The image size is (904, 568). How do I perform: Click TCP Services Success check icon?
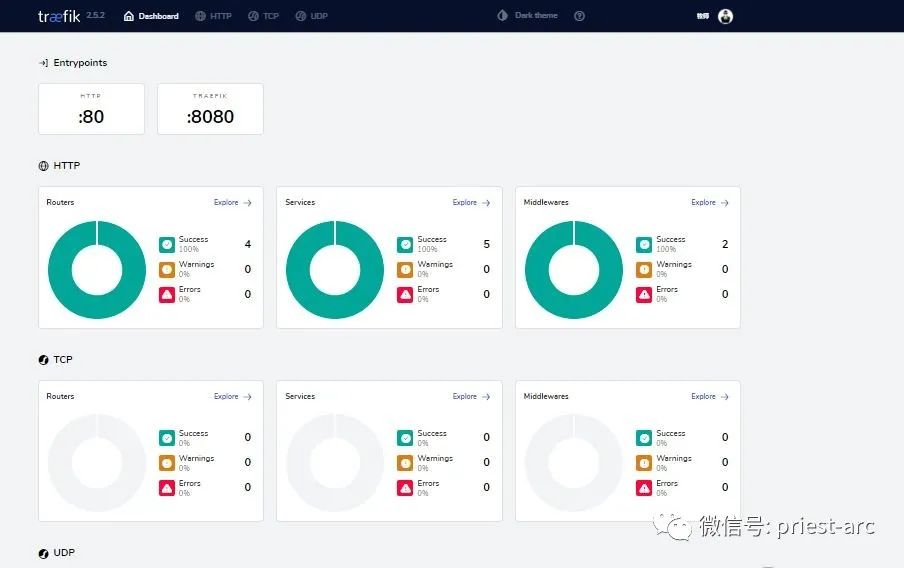pyautogui.click(x=405, y=438)
